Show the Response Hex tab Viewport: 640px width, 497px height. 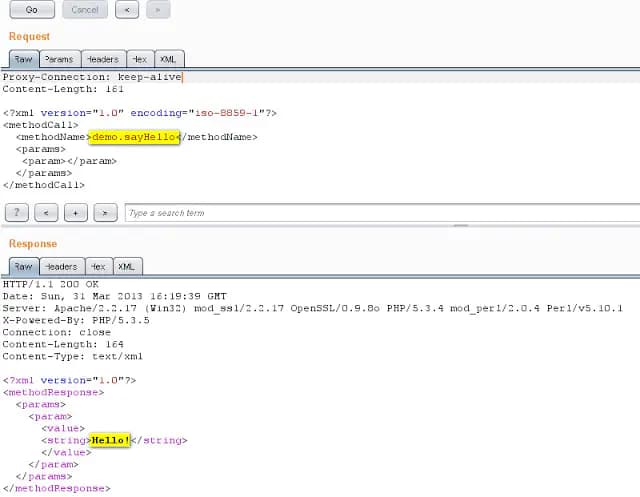pos(97,267)
